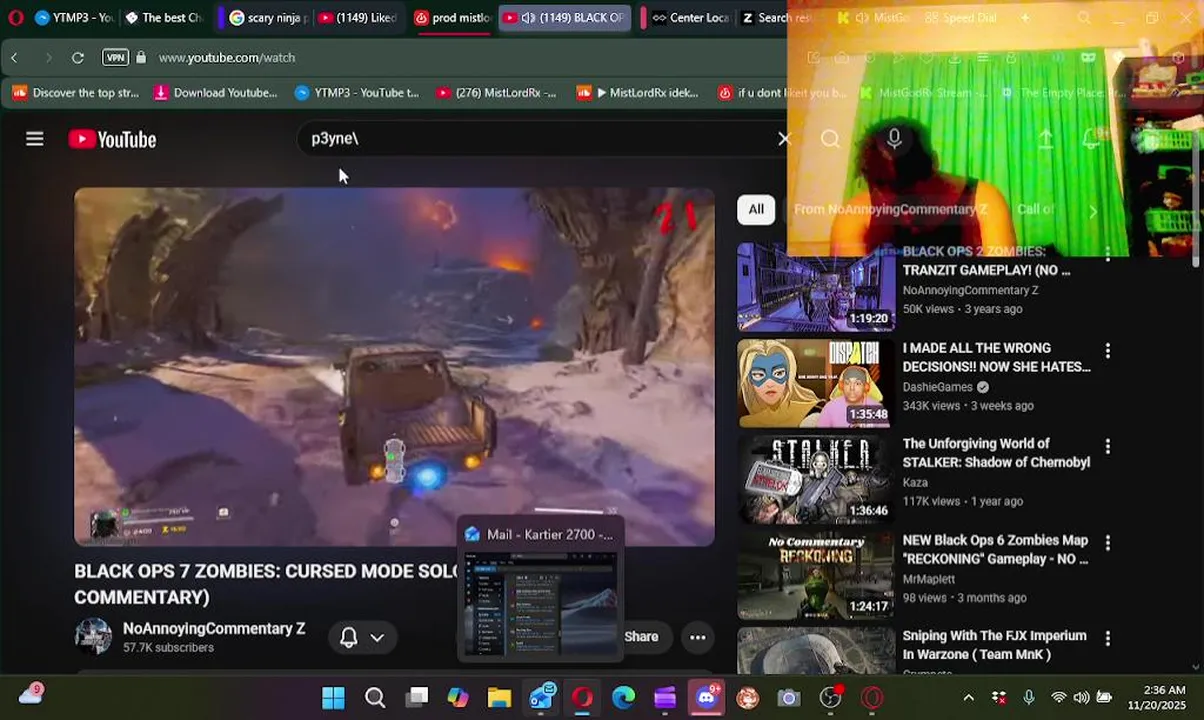Open Windows taskbar search

click(375, 697)
